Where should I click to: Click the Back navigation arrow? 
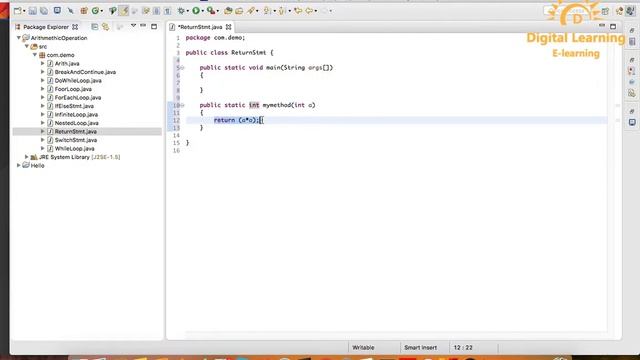309,11
